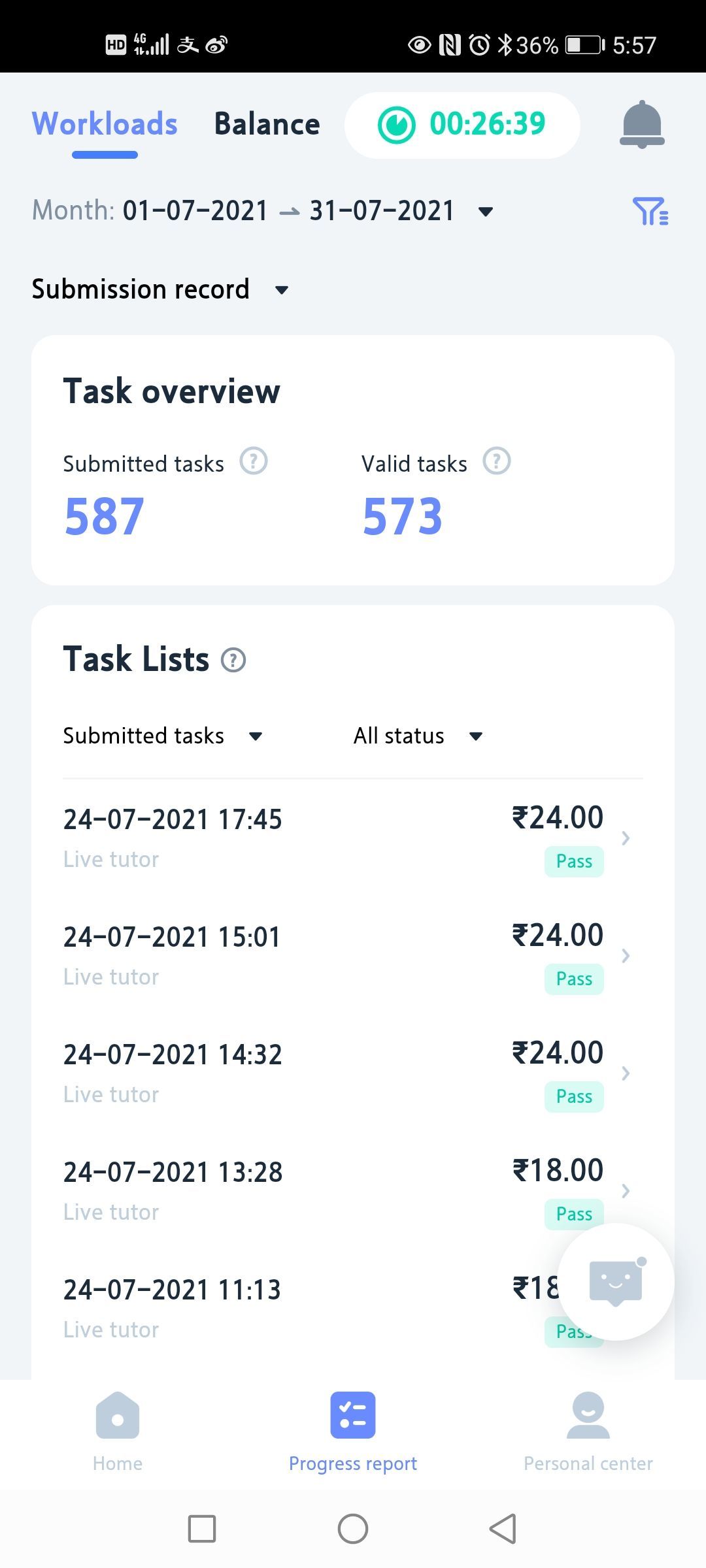Open details arrow for the 15:01 task
This screenshot has height=1568, width=706.
(x=626, y=956)
